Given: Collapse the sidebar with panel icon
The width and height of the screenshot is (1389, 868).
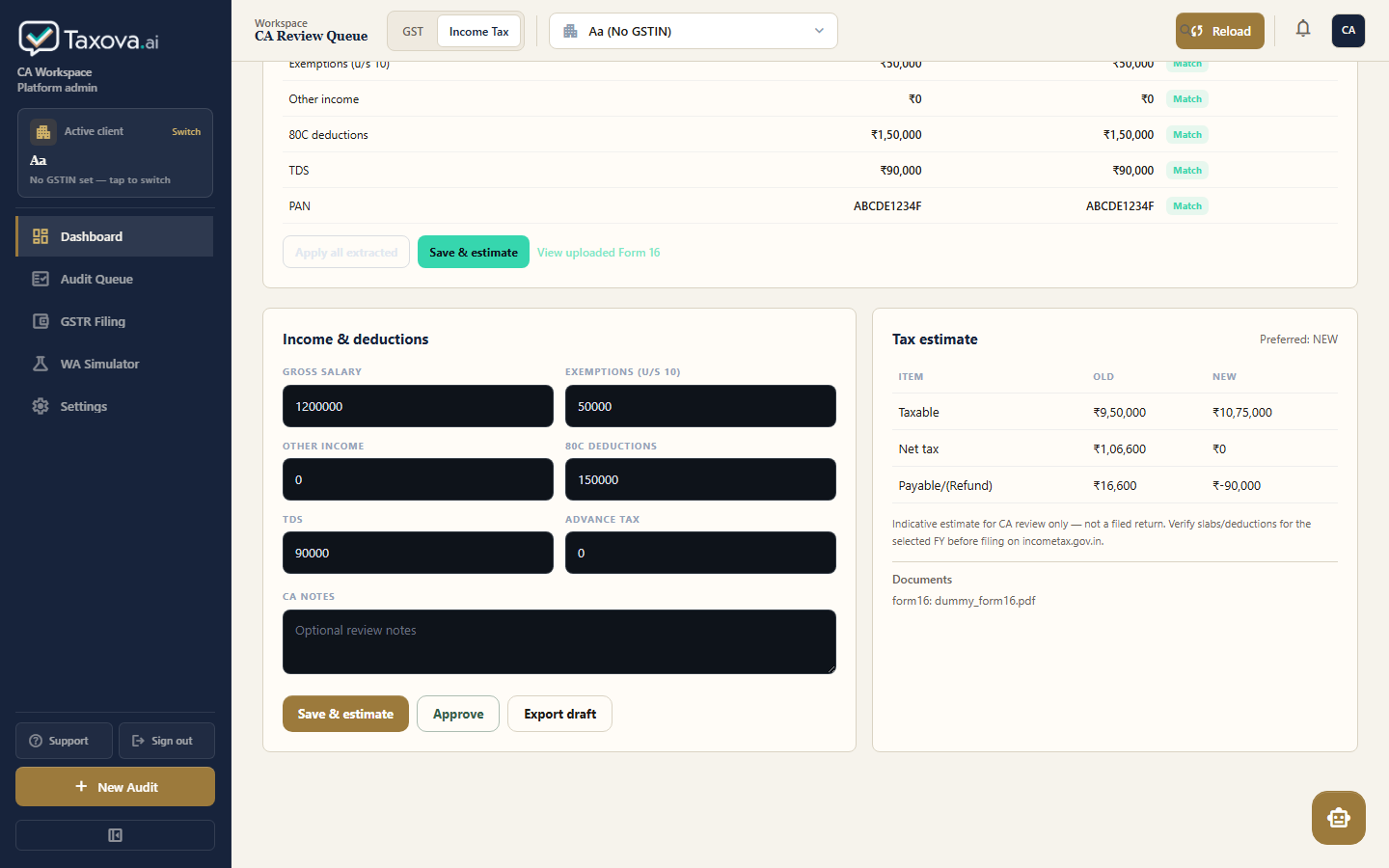Looking at the screenshot, I should [115, 835].
